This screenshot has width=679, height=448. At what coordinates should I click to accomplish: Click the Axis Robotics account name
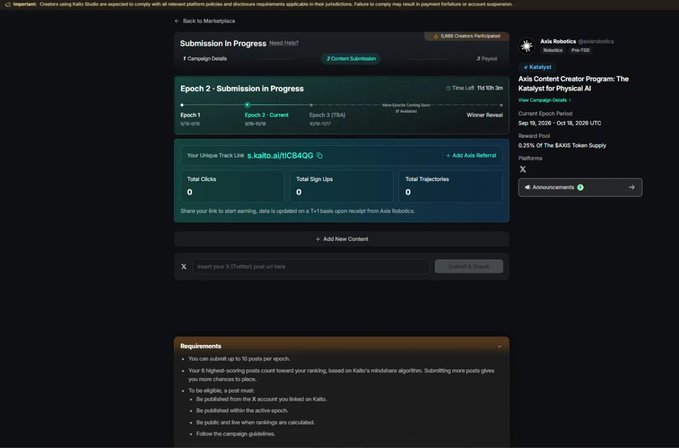coord(558,41)
